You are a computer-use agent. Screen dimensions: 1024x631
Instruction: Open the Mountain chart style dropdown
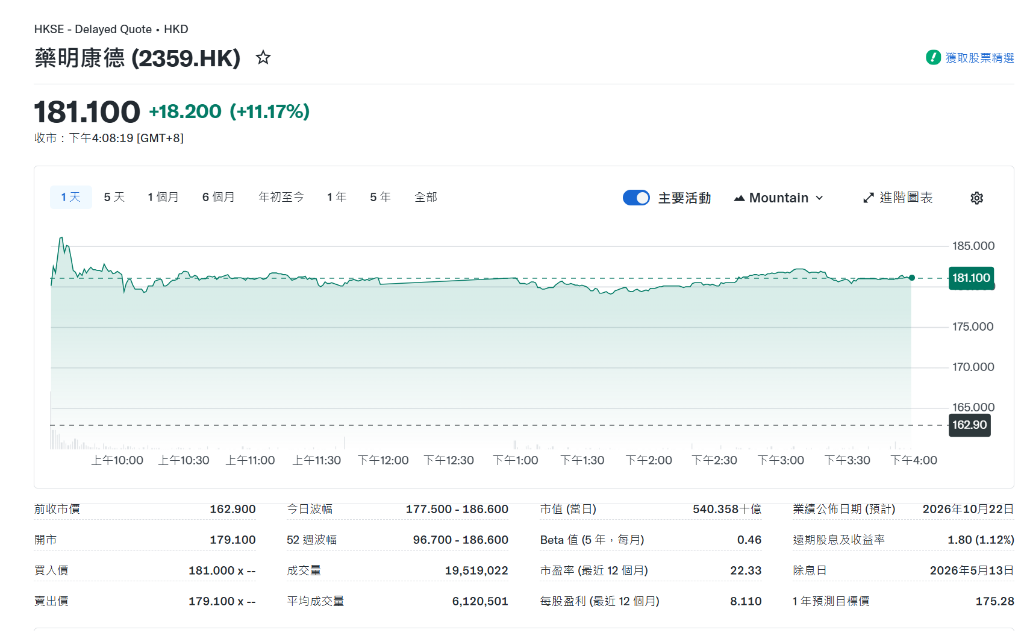[x=778, y=198]
